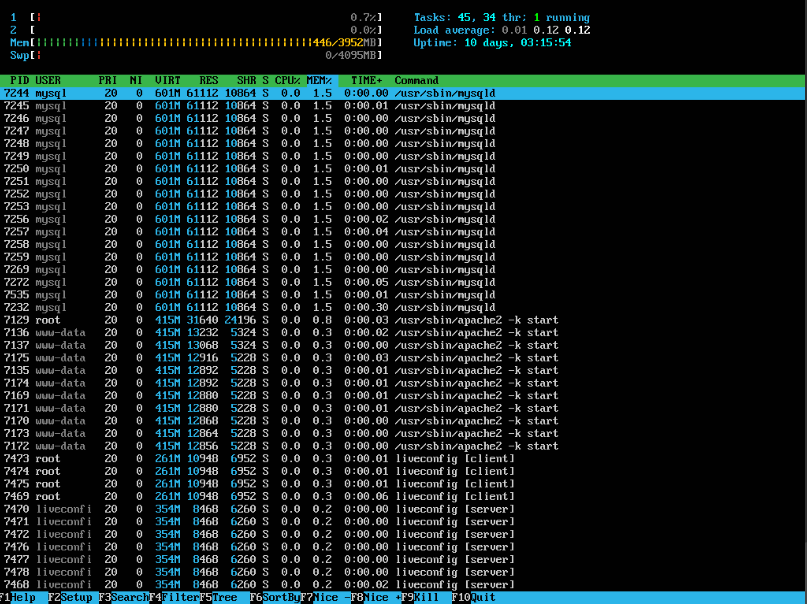Select liveconfig client process PID 7469
Screen dimensions: 807x604
pos(404,496)
